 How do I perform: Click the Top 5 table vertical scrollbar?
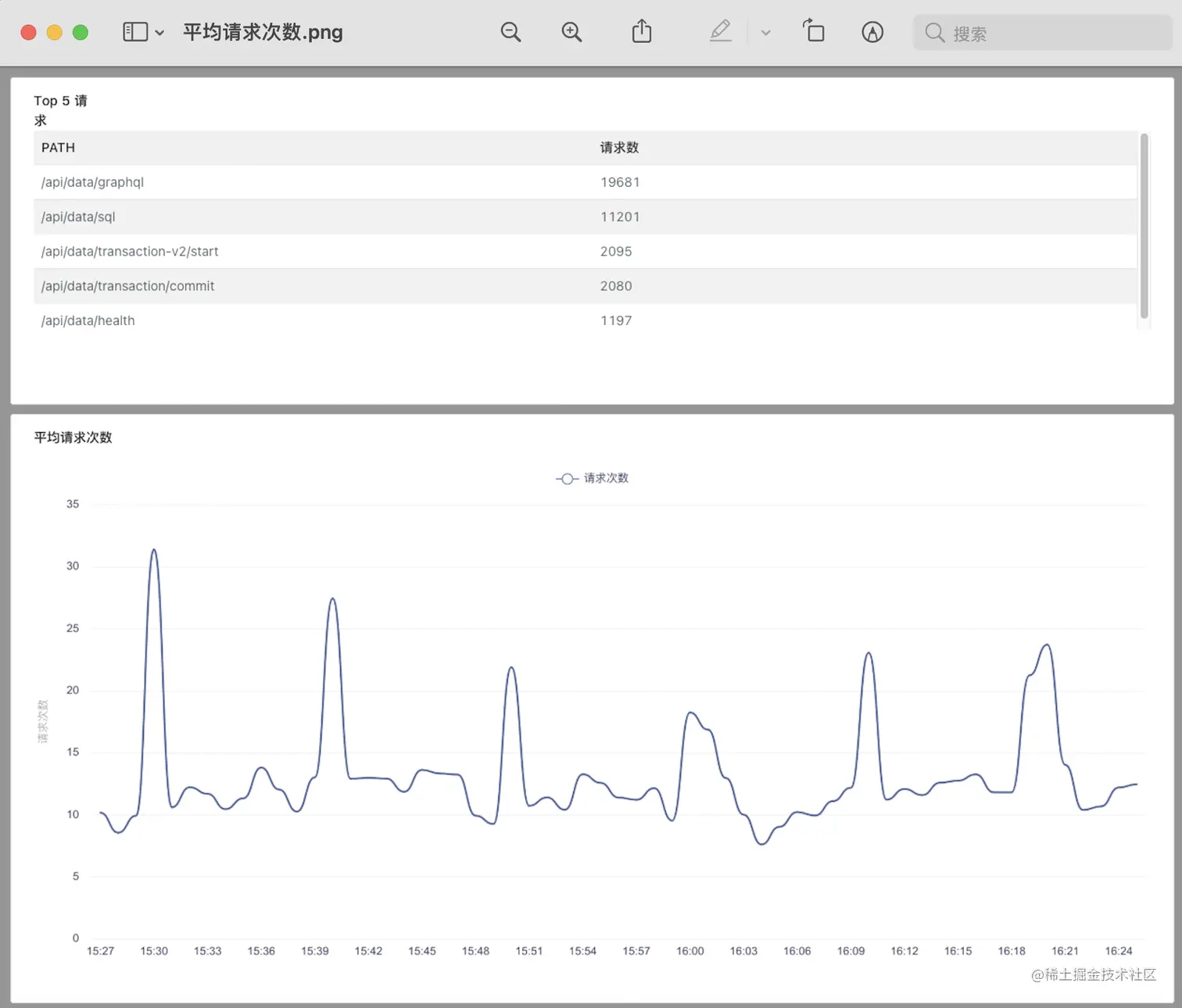coord(1144,226)
